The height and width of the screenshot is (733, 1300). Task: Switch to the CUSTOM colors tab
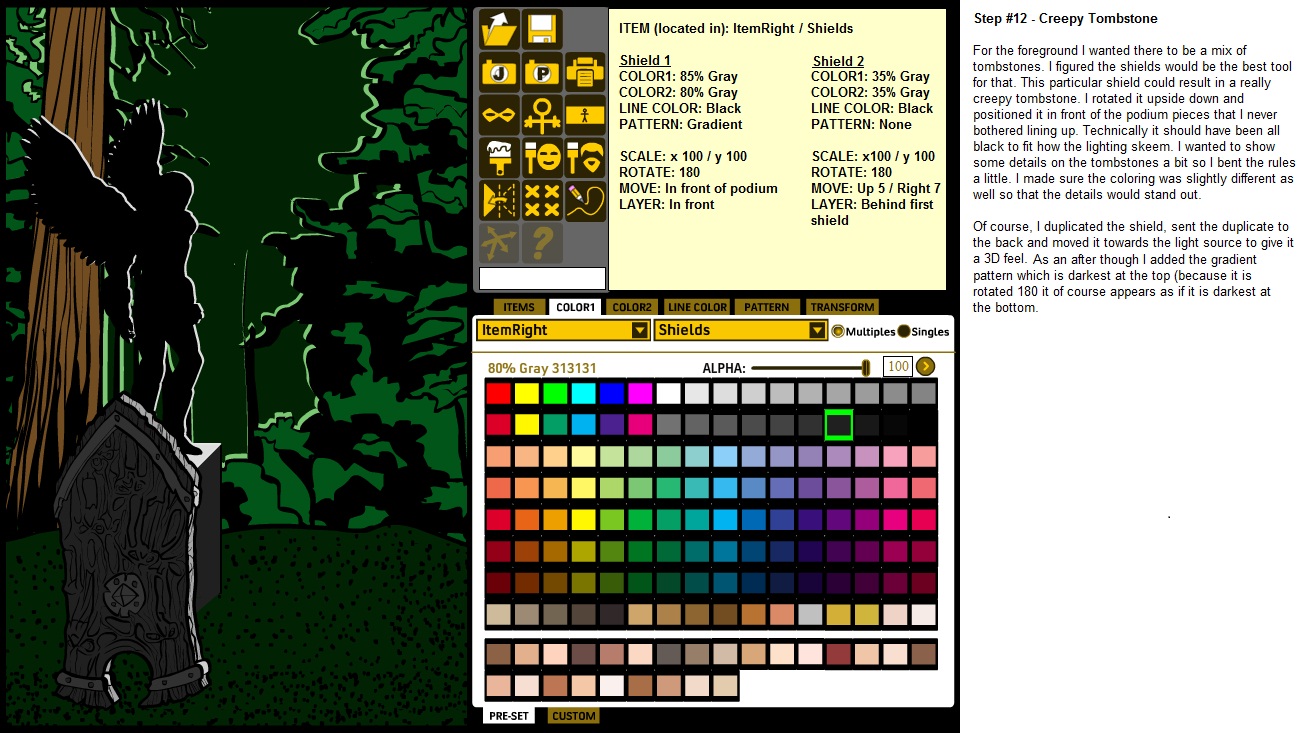573,716
